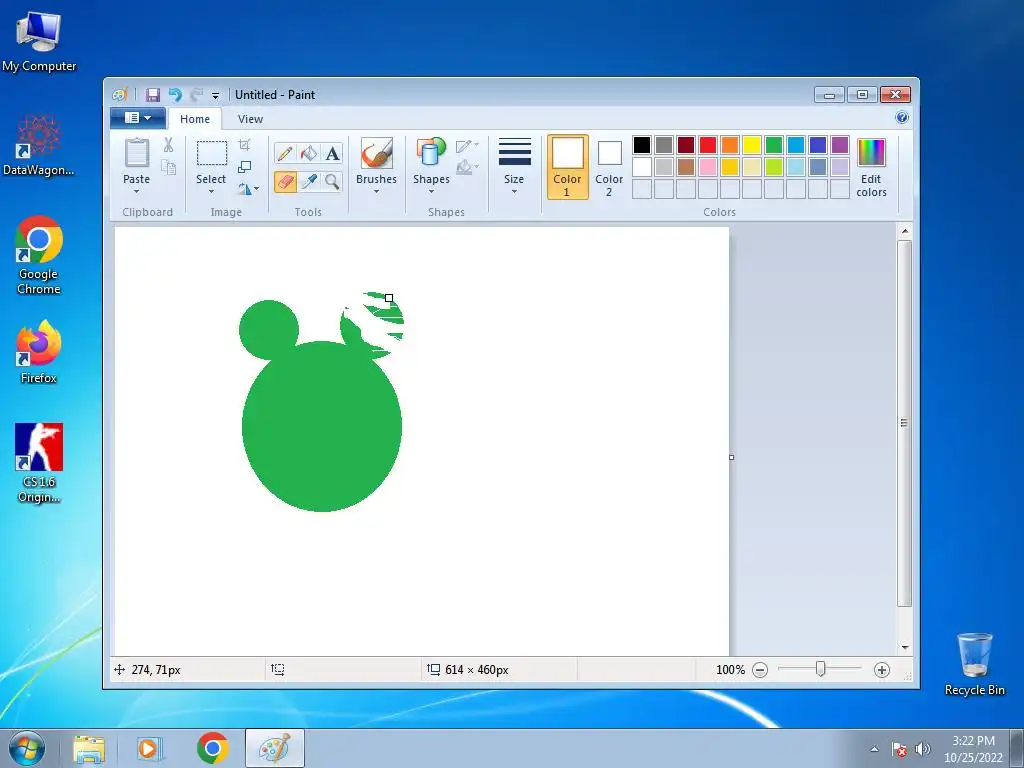Click Action Center flag tray icon

point(899,749)
